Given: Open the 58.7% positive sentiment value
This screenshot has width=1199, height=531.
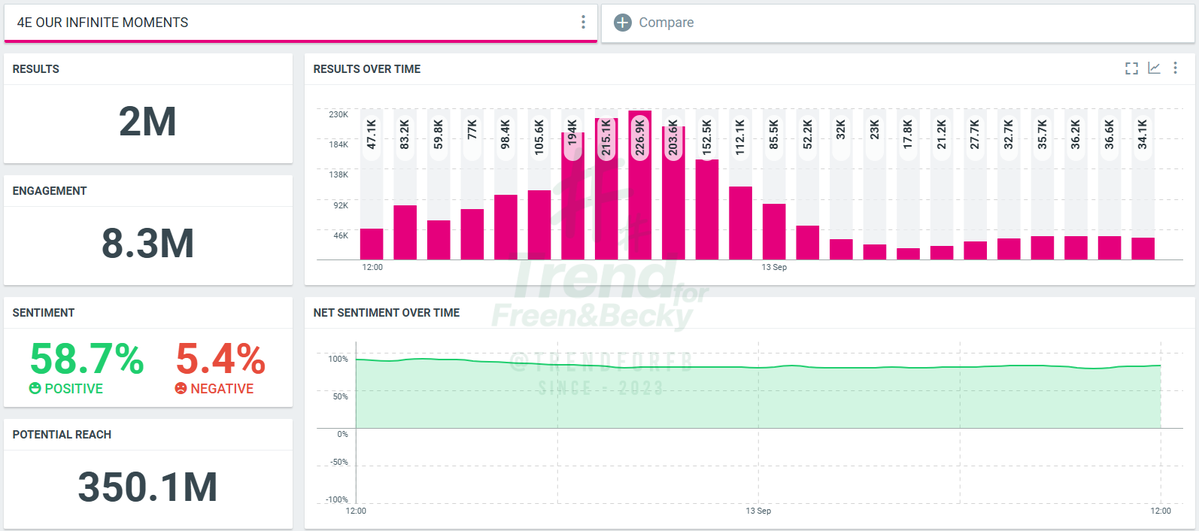Looking at the screenshot, I should coord(86,360).
